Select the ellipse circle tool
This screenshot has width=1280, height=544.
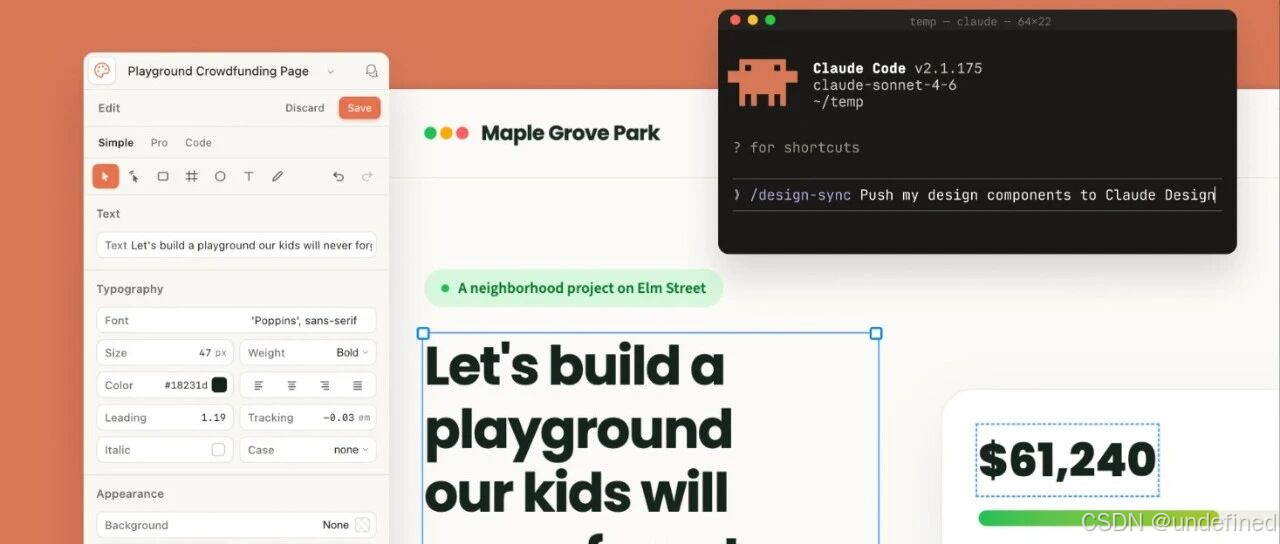(x=220, y=176)
